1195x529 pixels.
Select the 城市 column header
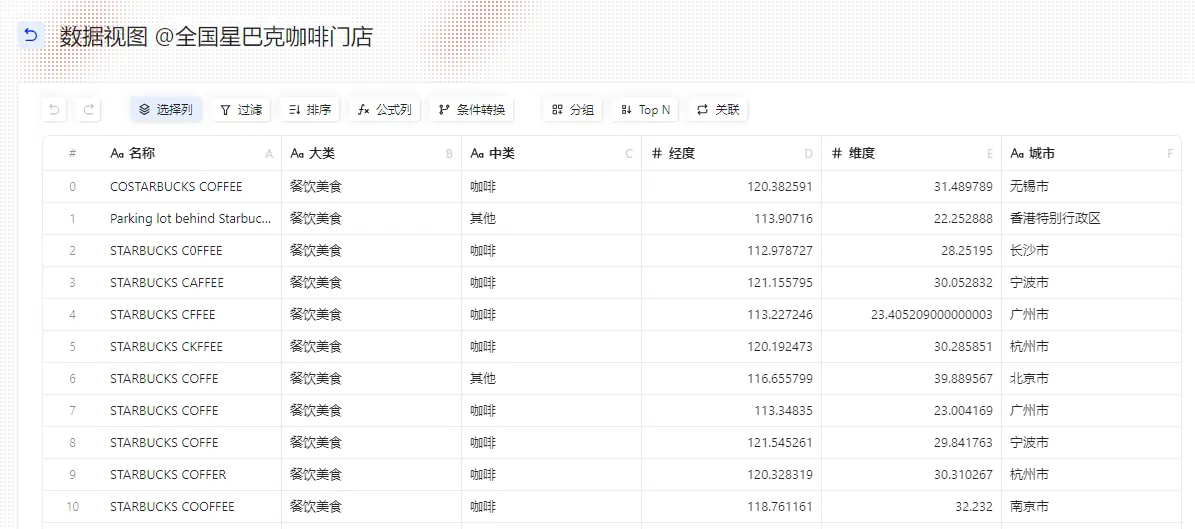click(x=1091, y=153)
